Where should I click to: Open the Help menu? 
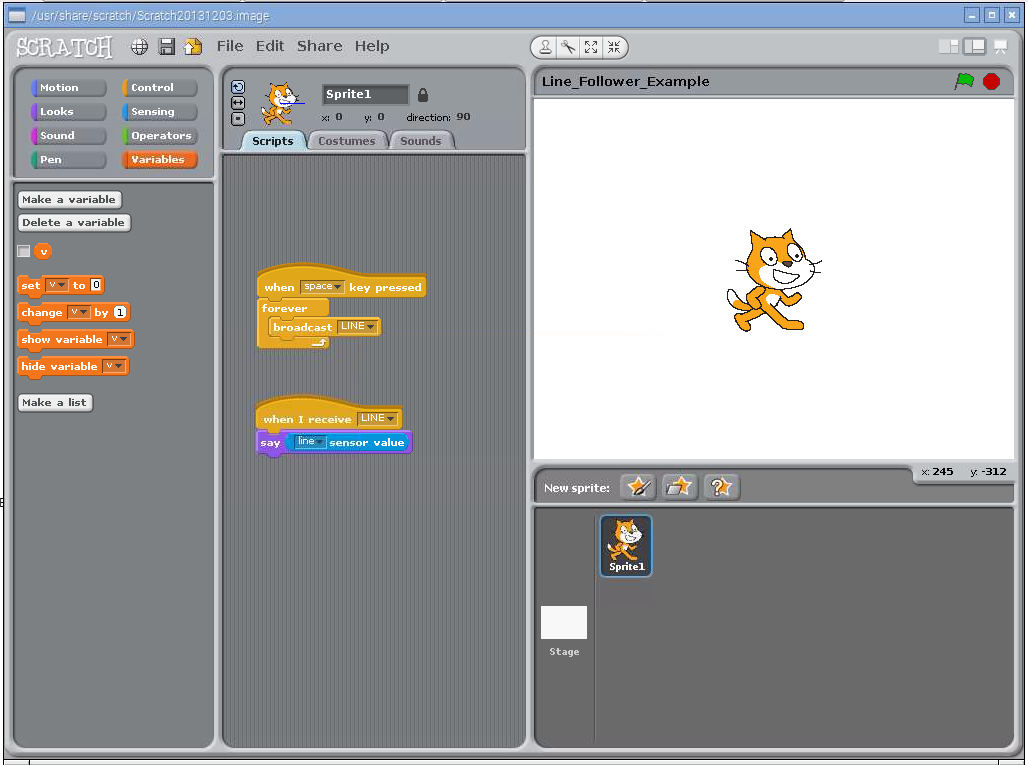tap(372, 46)
